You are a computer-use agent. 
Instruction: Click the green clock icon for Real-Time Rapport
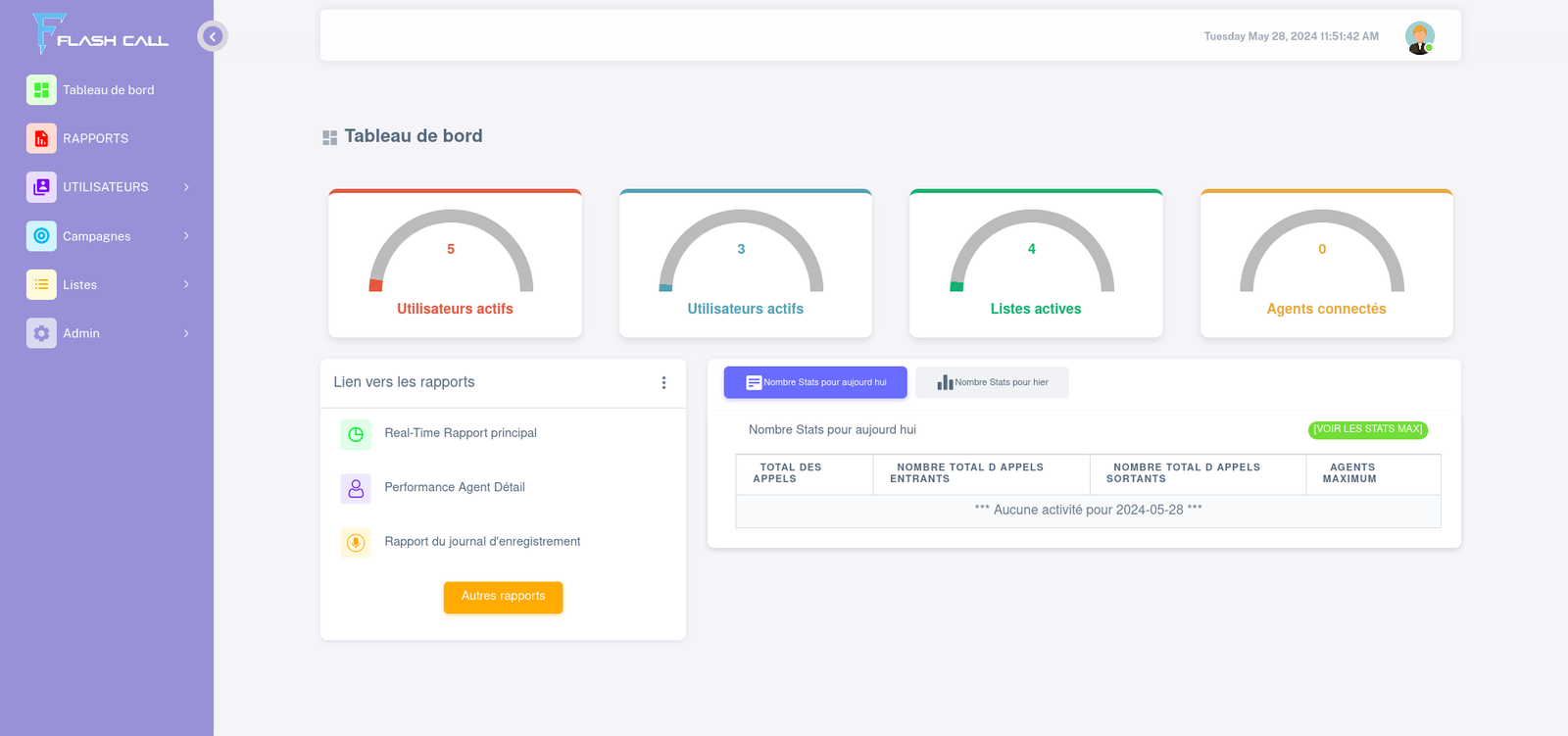pyautogui.click(x=356, y=434)
